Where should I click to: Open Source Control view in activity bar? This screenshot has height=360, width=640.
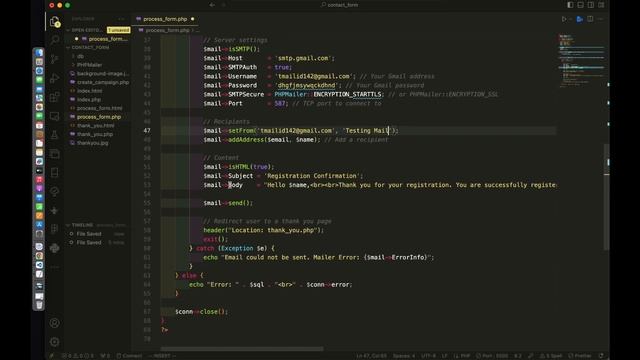tap(55, 59)
